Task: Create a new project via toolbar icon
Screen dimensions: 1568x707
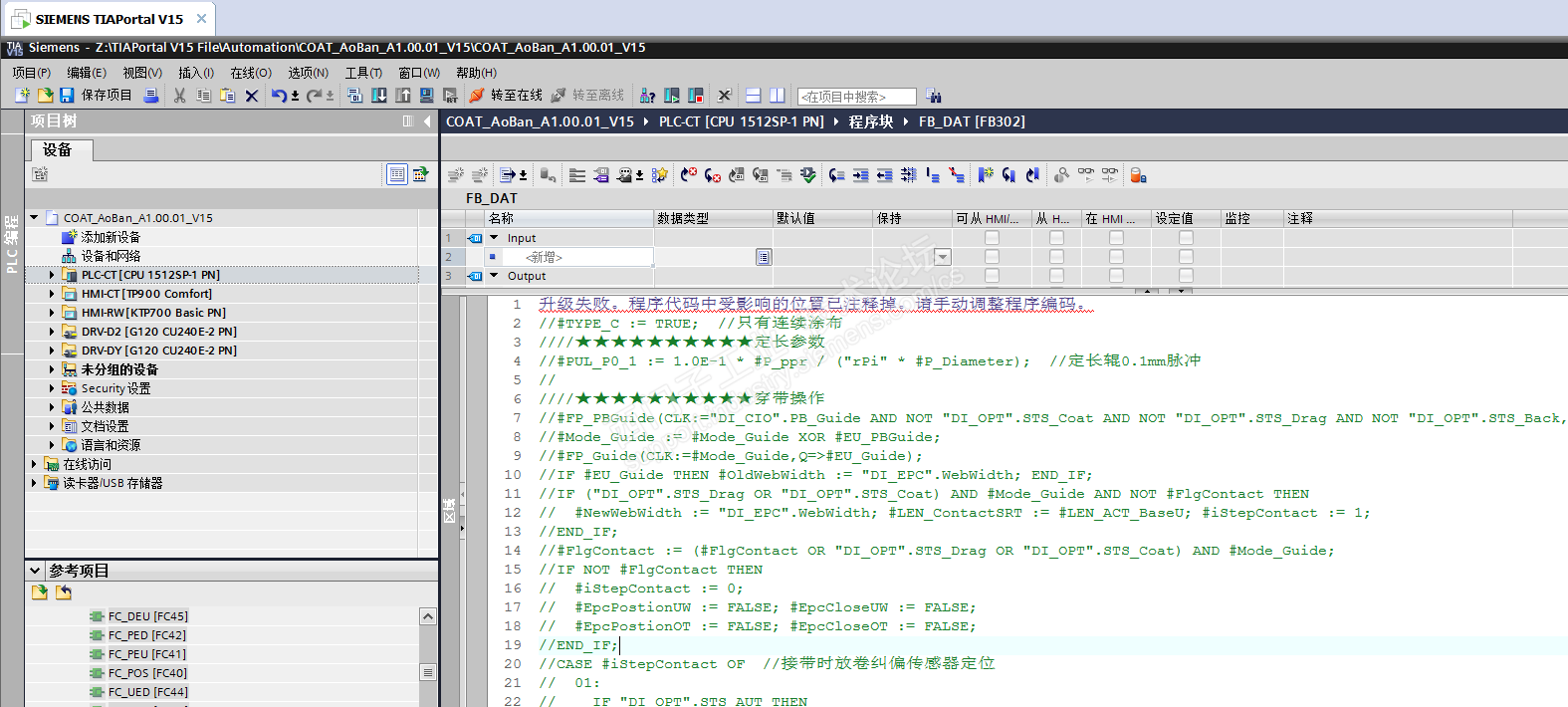Action: tap(22, 96)
